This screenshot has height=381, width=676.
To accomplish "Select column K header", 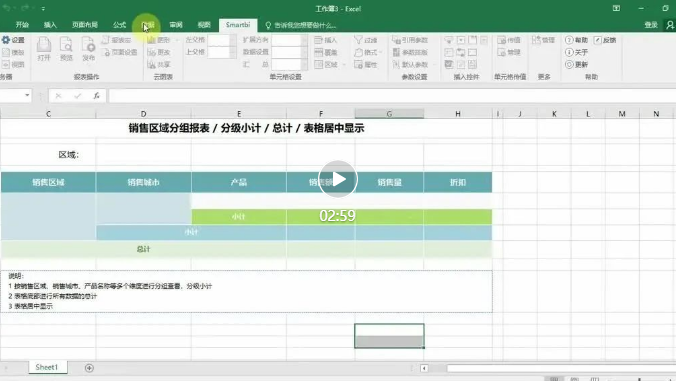I will click(x=554, y=114).
